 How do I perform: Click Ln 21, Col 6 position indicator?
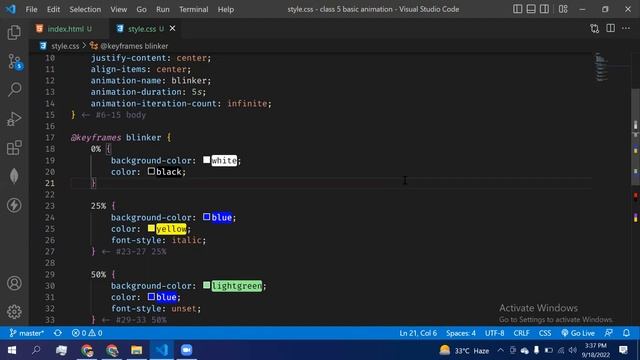[418, 333]
